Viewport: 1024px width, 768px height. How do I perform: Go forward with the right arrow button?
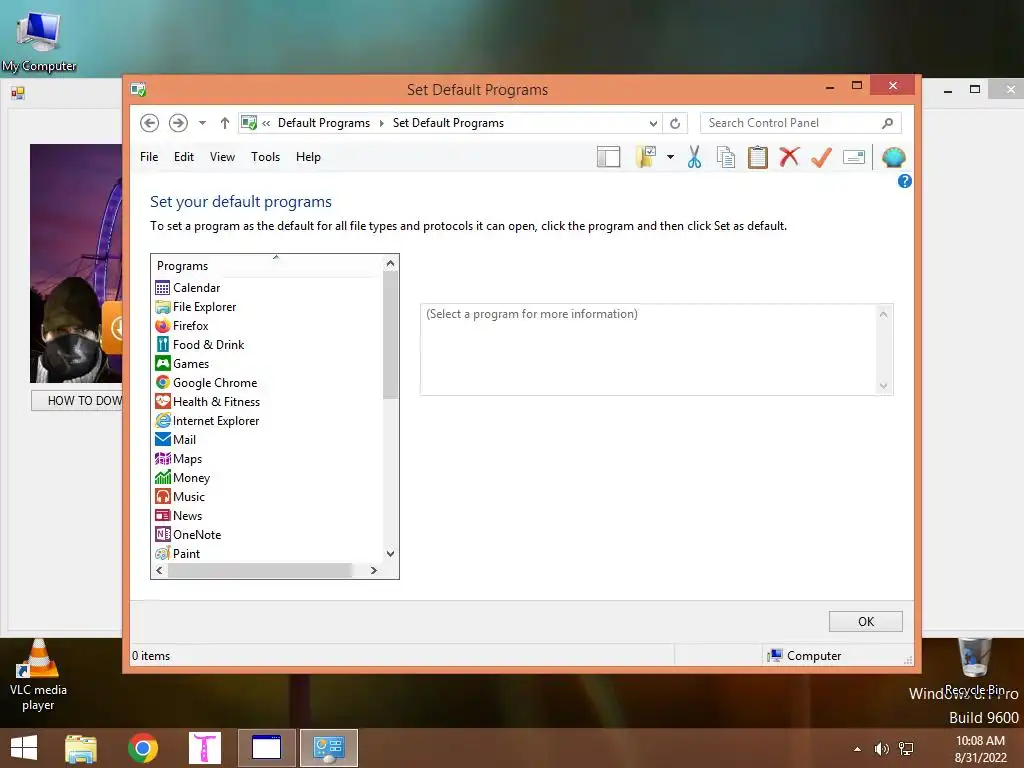[178, 123]
